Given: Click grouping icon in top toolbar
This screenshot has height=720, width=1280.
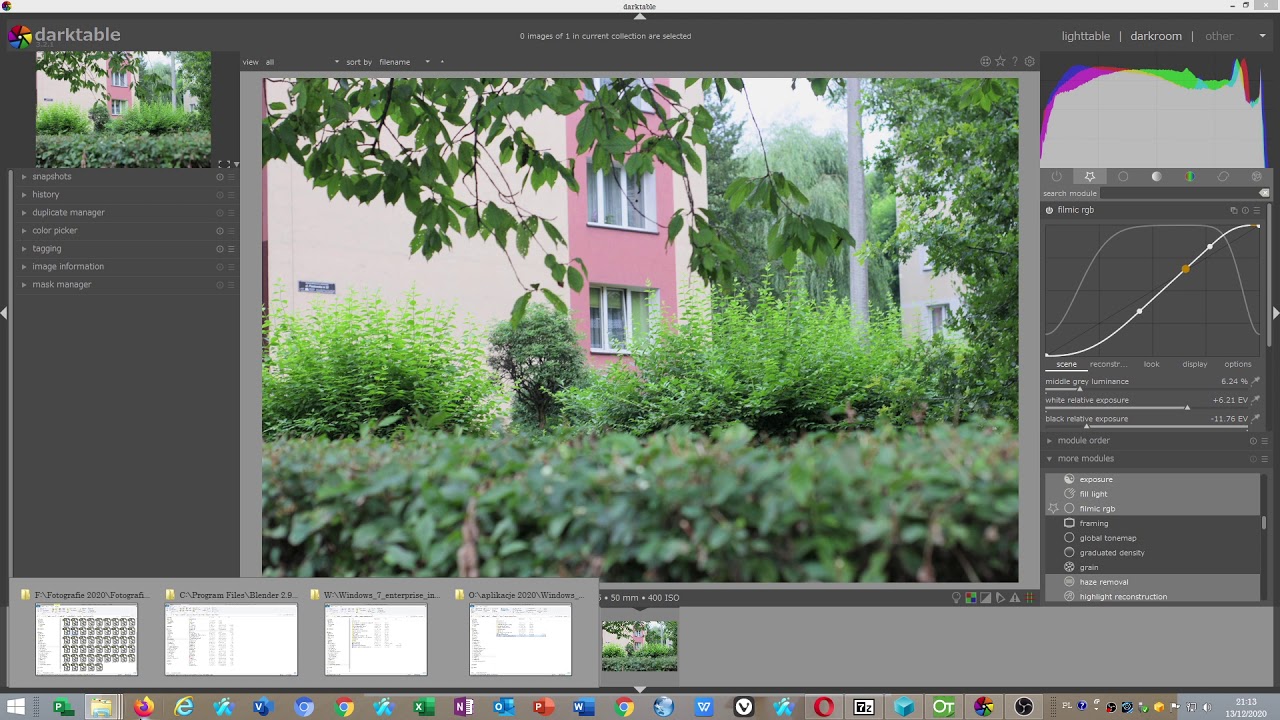Looking at the screenshot, I should pyautogui.click(x=985, y=62).
